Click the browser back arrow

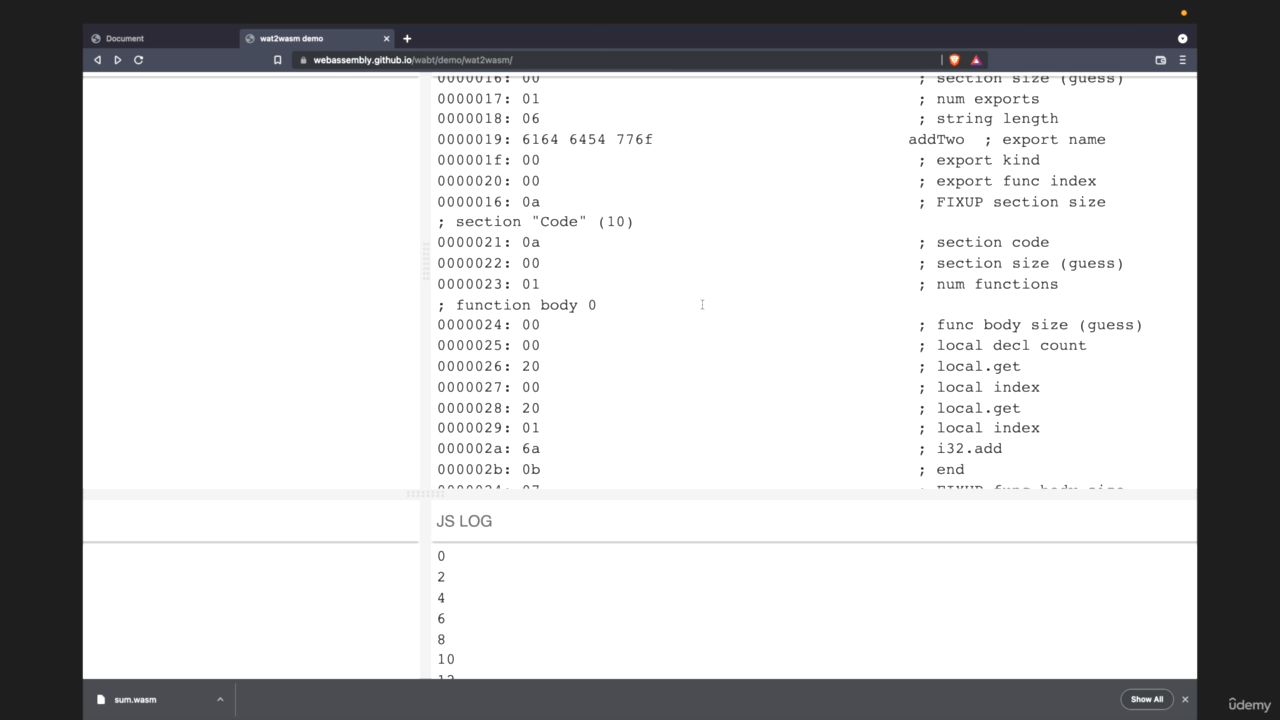97,60
